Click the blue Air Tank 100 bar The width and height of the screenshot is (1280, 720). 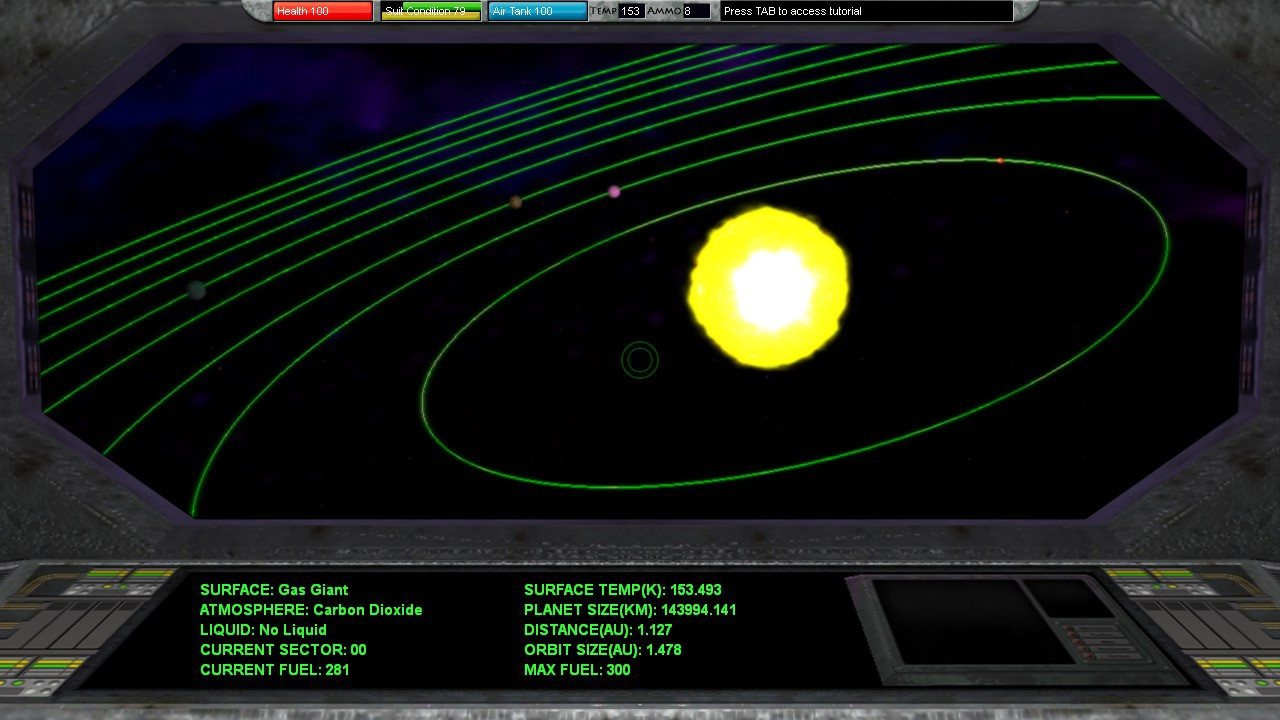point(538,11)
